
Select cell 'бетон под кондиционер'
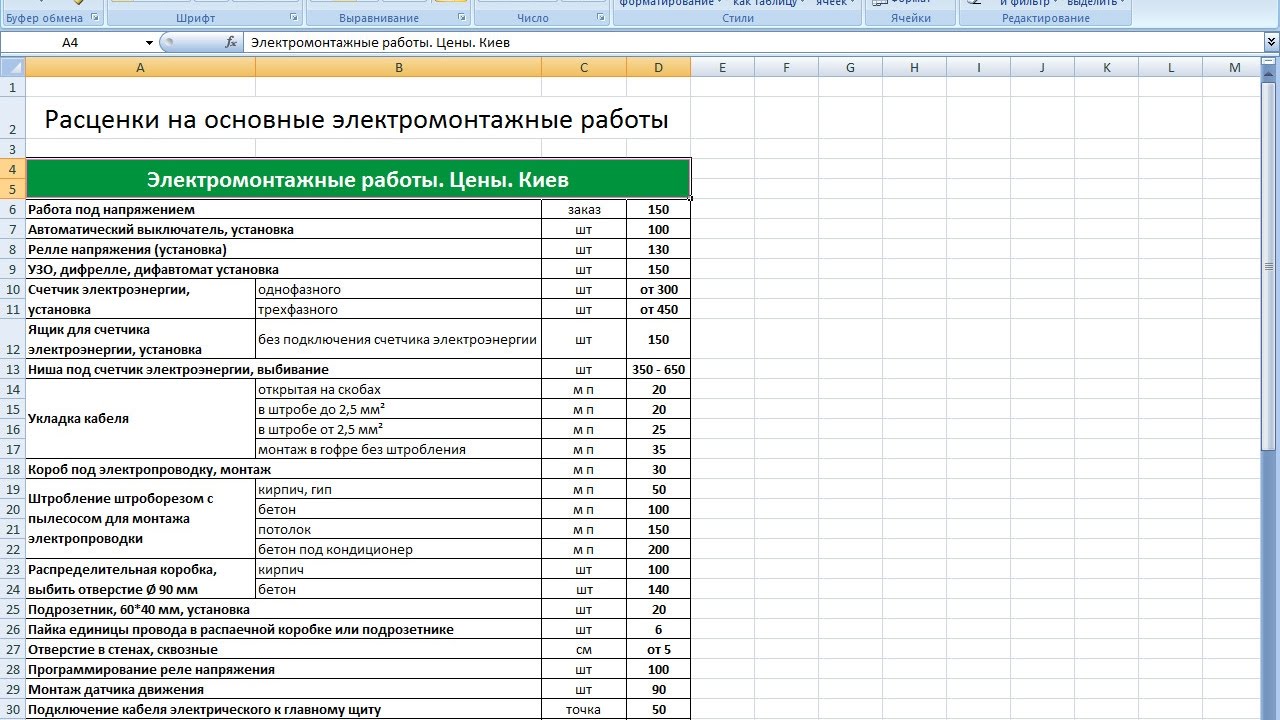coord(398,549)
